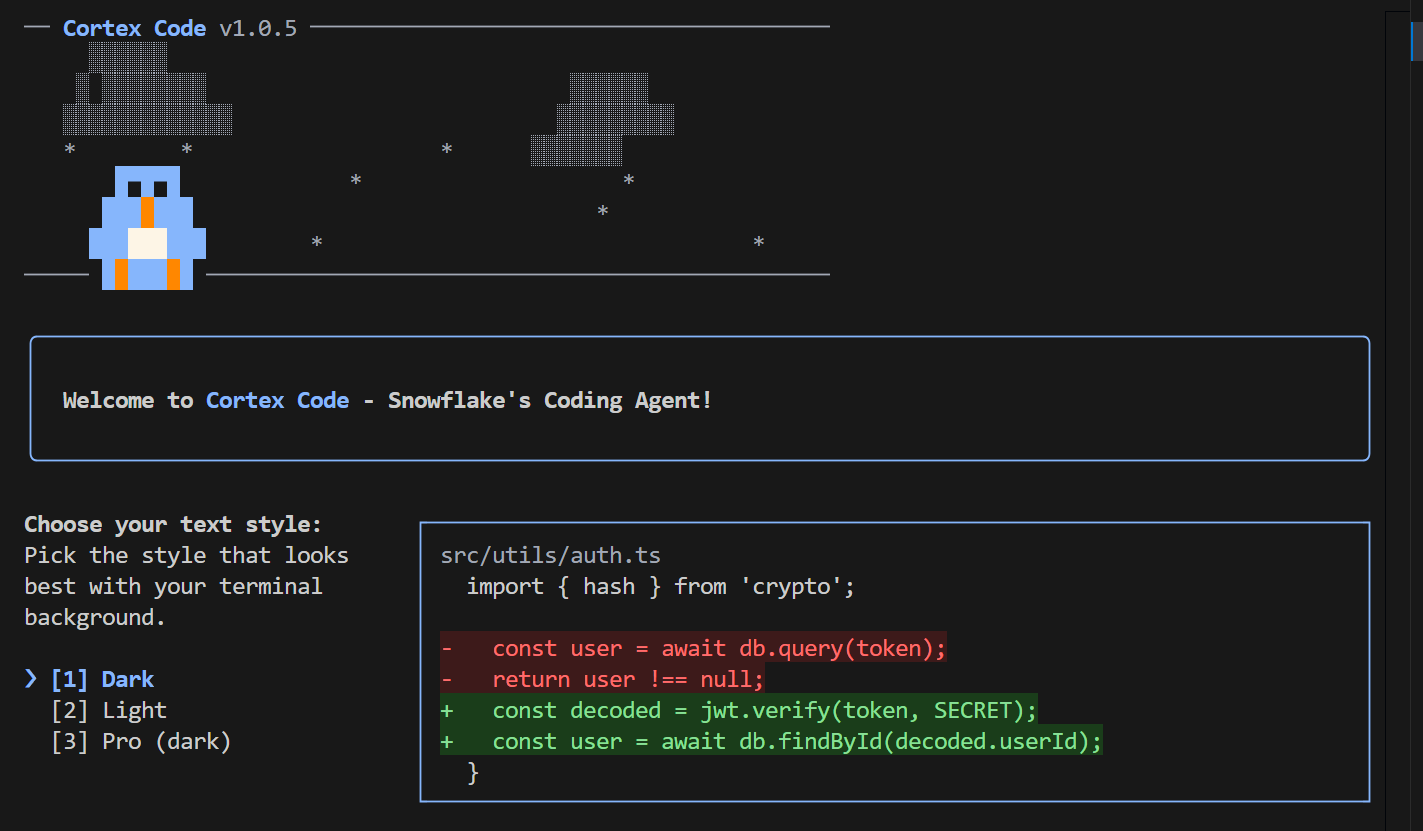Click the selection chevron beside Dark
The height and width of the screenshot is (831, 1423).
tap(31, 679)
